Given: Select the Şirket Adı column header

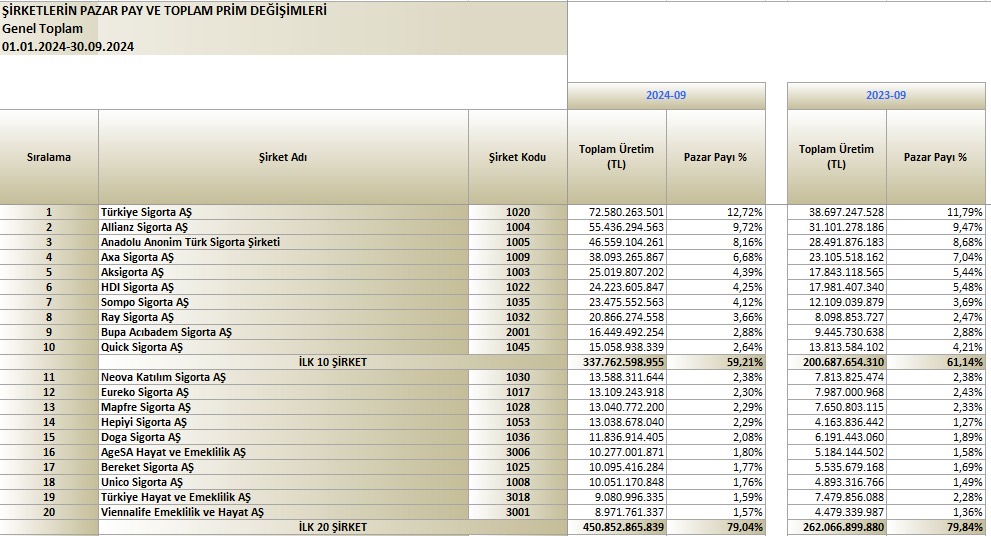Looking at the screenshot, I should (283, 157).
